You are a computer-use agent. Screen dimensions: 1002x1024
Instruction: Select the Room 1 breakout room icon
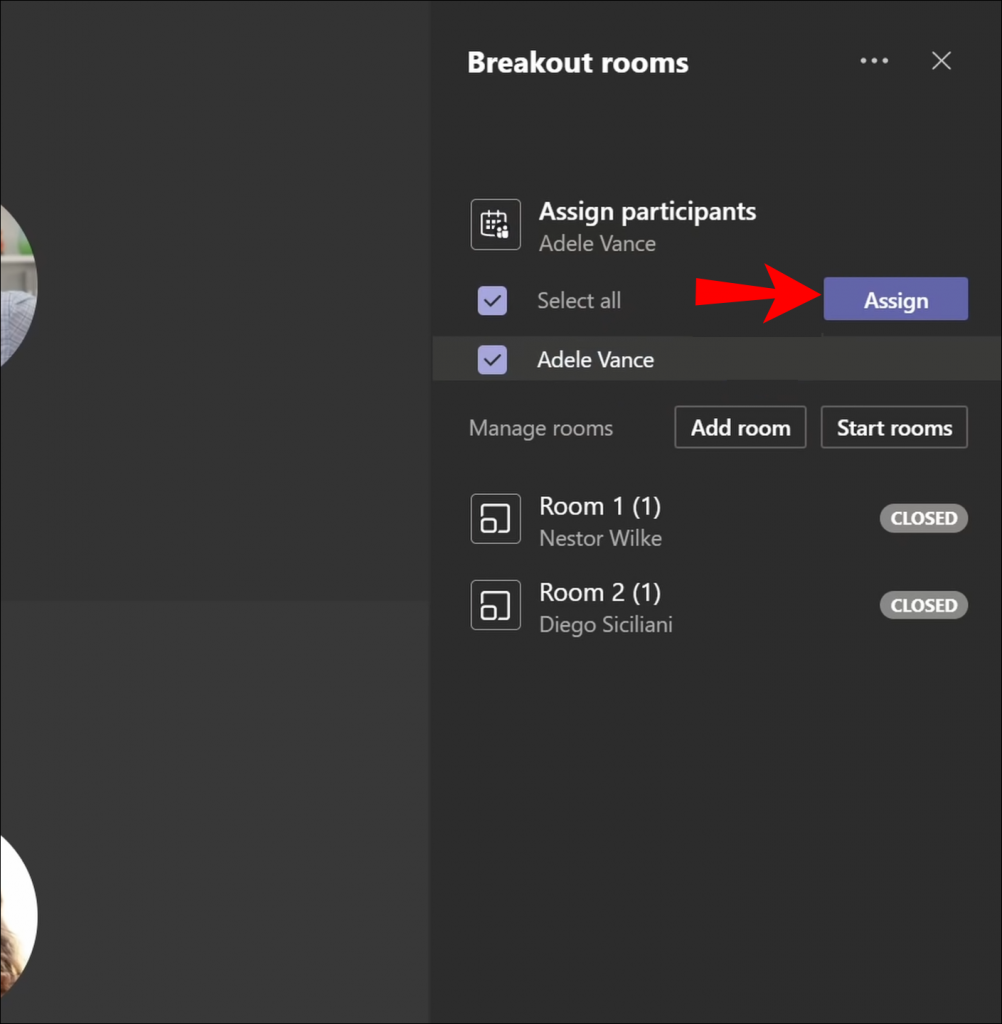click(x=495, y=519)
